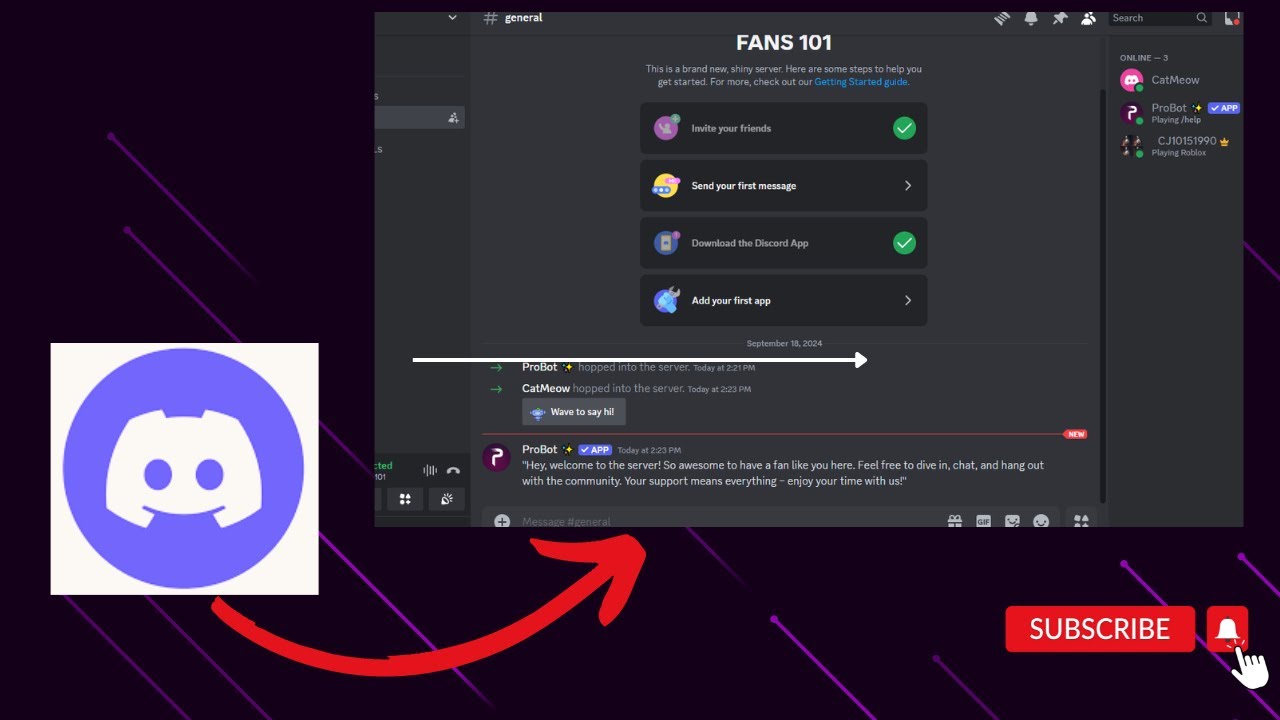Open notification settings bell icon
The height and width of the screenshot is (720, 1280).
(1030, 18)
